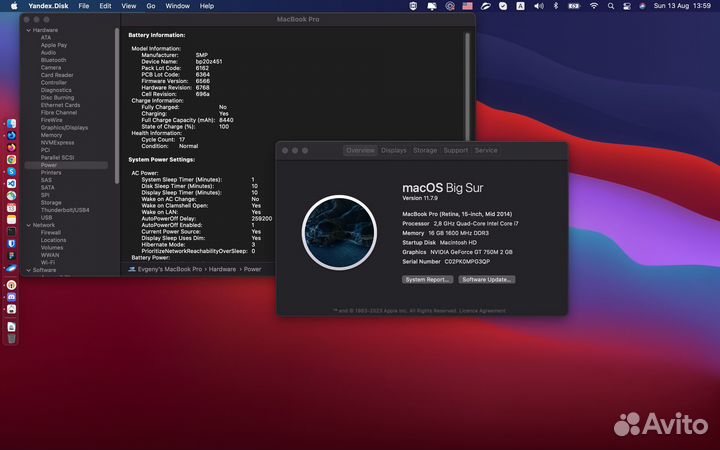Launch Firefox from the Dock
The width and height of the screenshot is (720, 450).
(11, 147)
